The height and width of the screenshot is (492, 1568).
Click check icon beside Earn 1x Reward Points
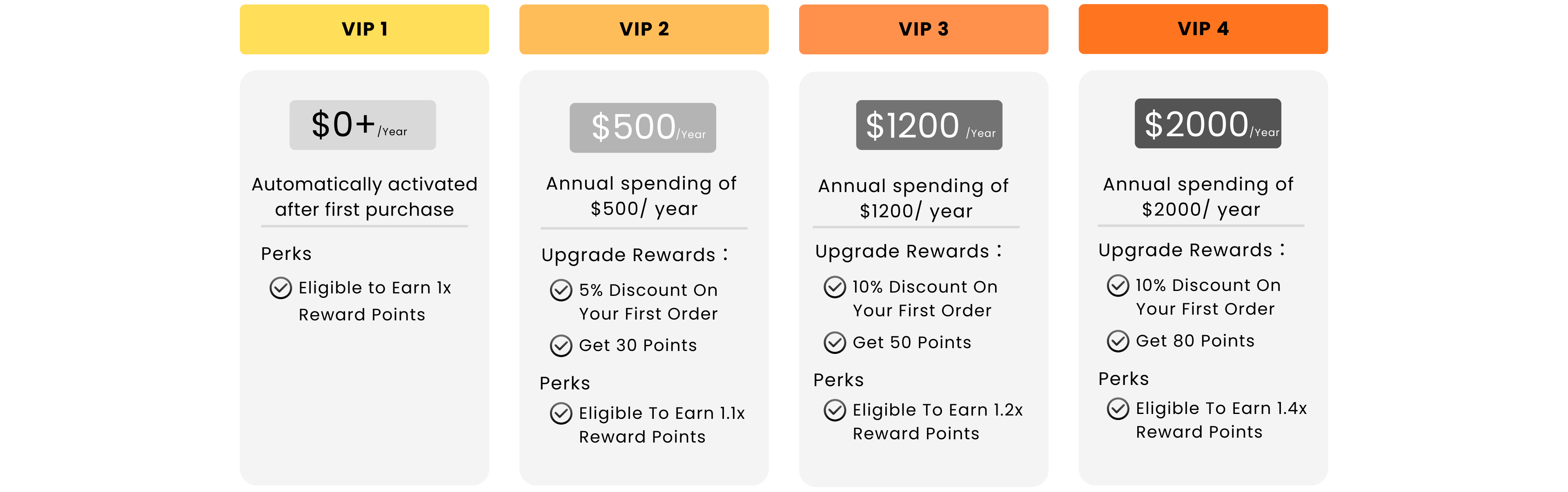[281, 288]
